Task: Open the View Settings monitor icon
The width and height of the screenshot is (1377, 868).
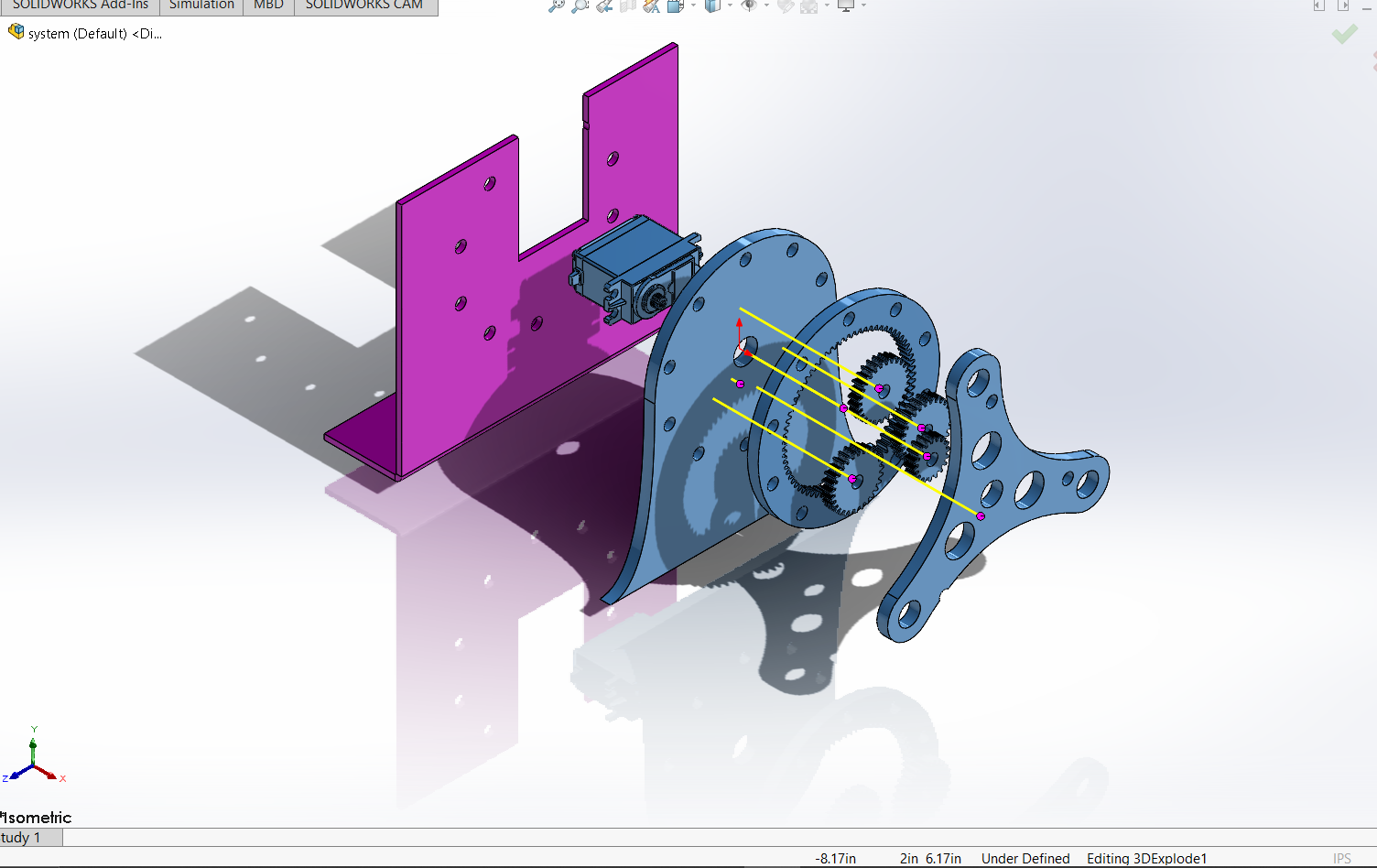Action: click(846, 5)
